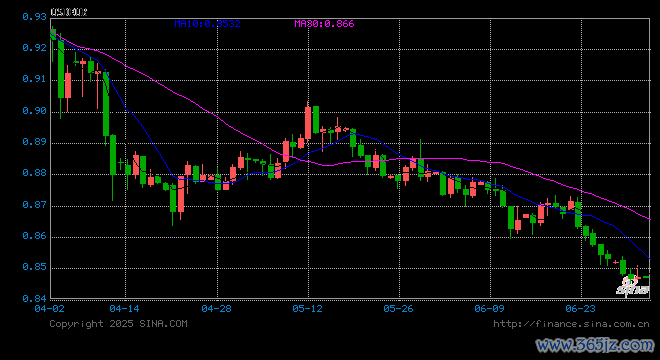Click the www.365jz.com watermark logo
The image size is (660, 360).
coord(595,346)
